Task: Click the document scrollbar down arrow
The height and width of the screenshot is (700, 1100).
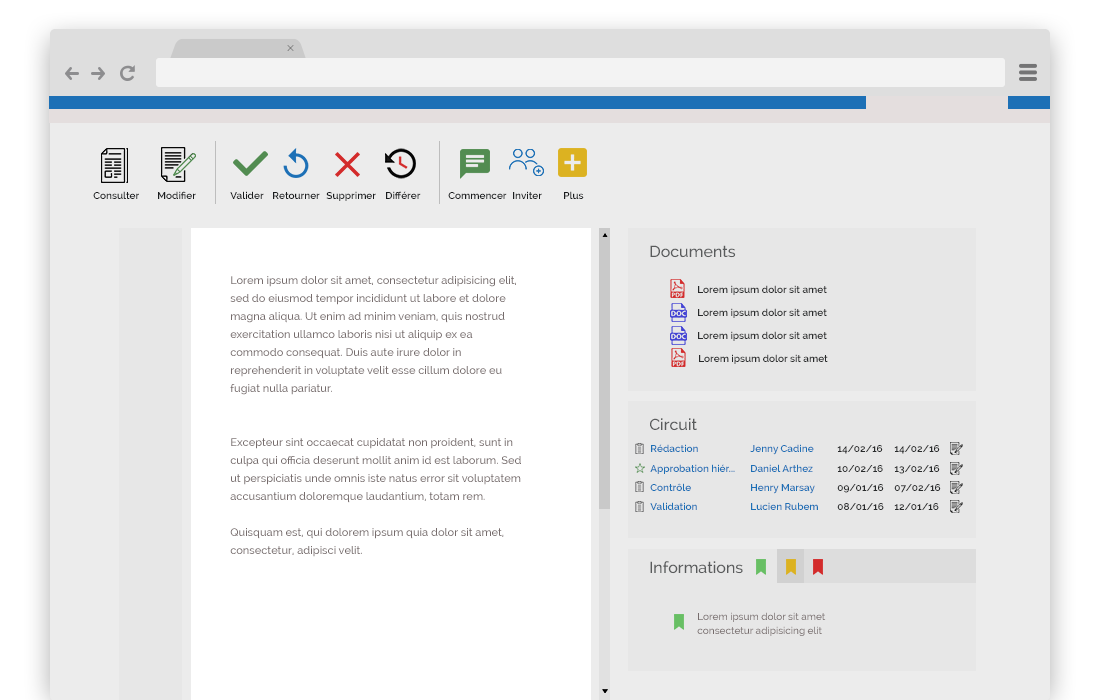Action: [x=604, y=691]
